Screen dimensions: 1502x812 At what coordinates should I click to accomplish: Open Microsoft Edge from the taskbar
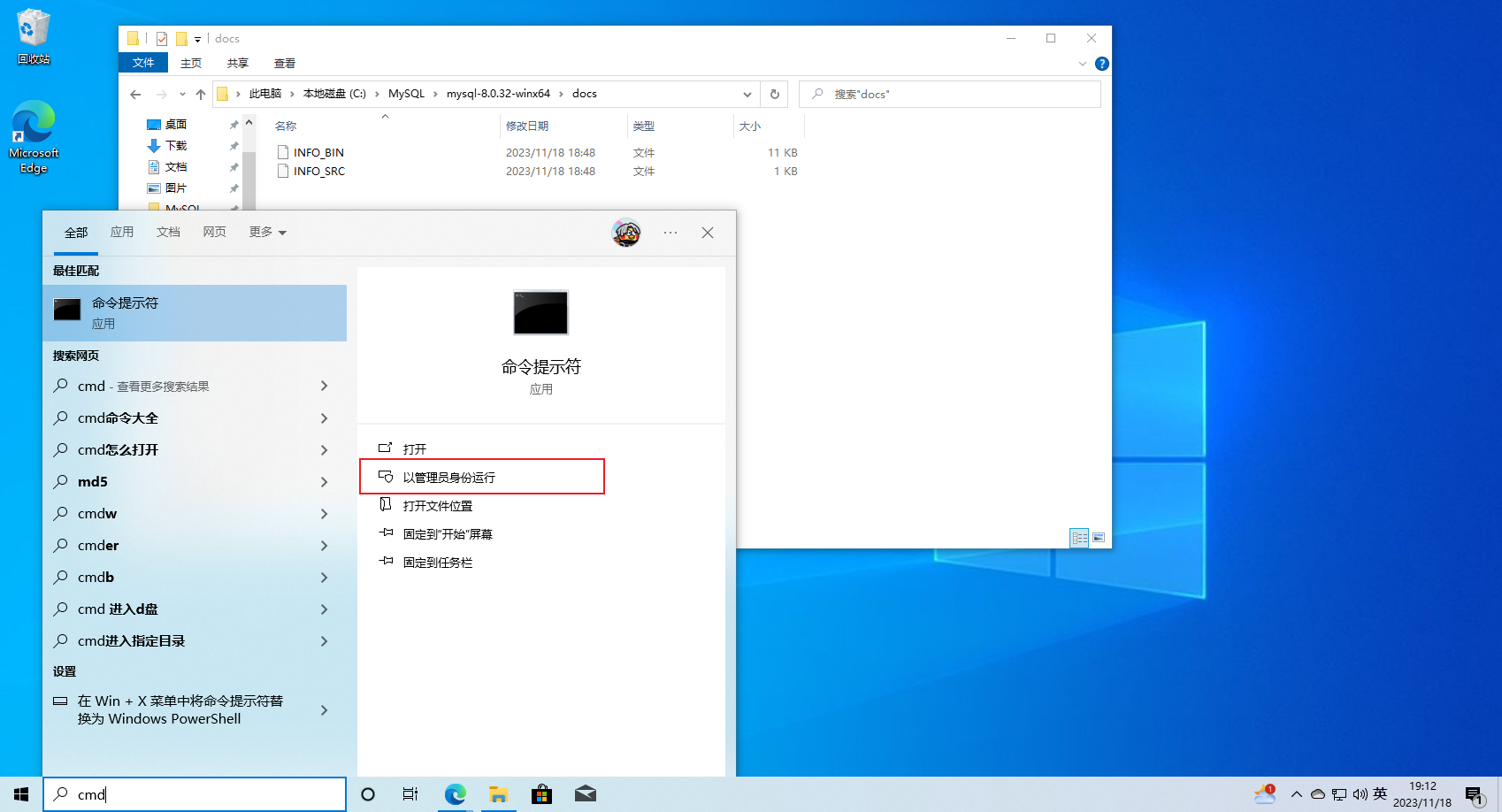[455, 794]
